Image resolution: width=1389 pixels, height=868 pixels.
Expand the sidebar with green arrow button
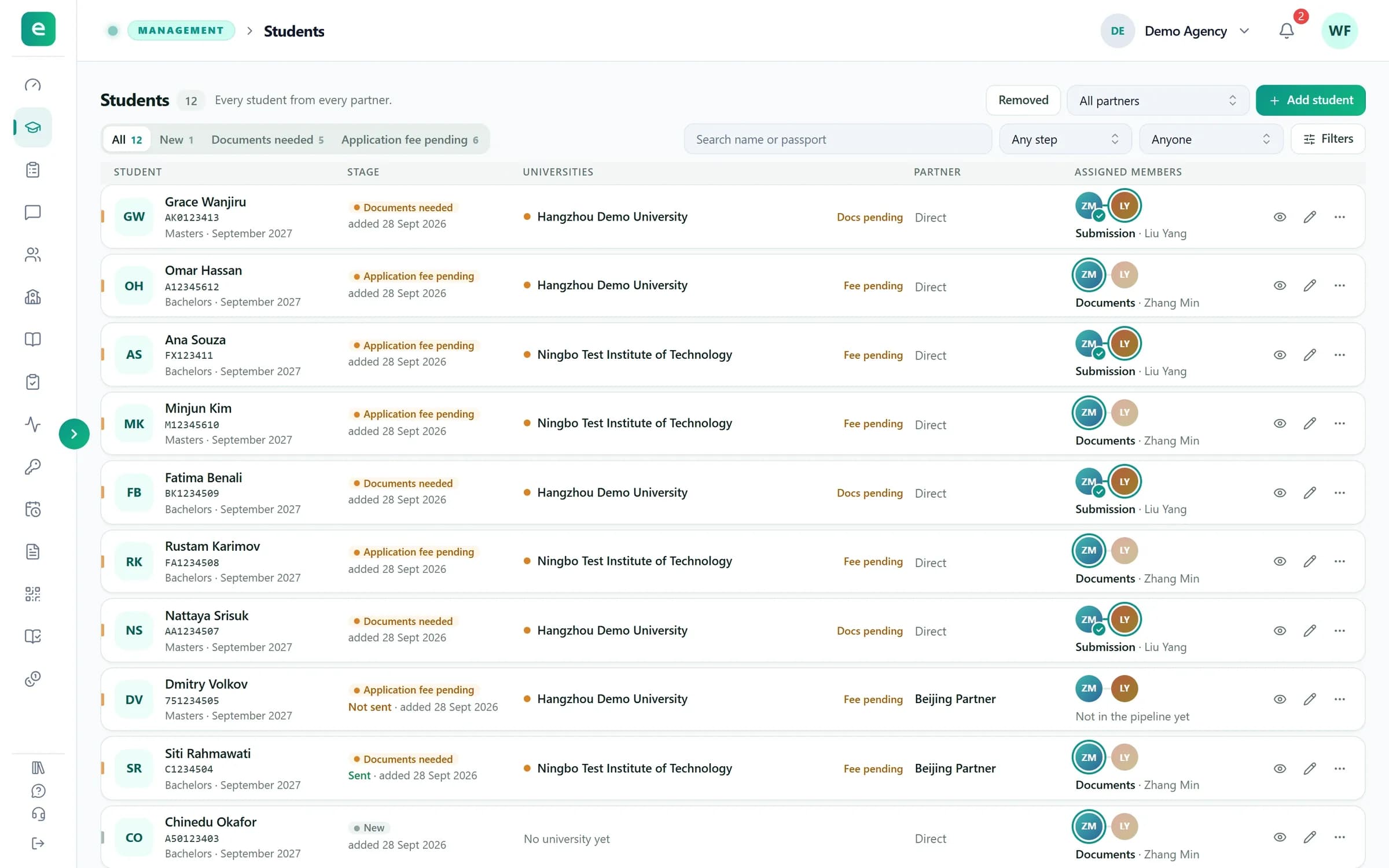click(x=74, y=434)
